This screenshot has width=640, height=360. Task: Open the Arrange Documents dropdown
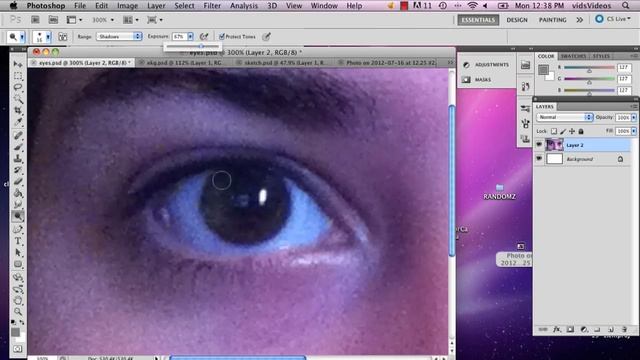pos(131,20)
